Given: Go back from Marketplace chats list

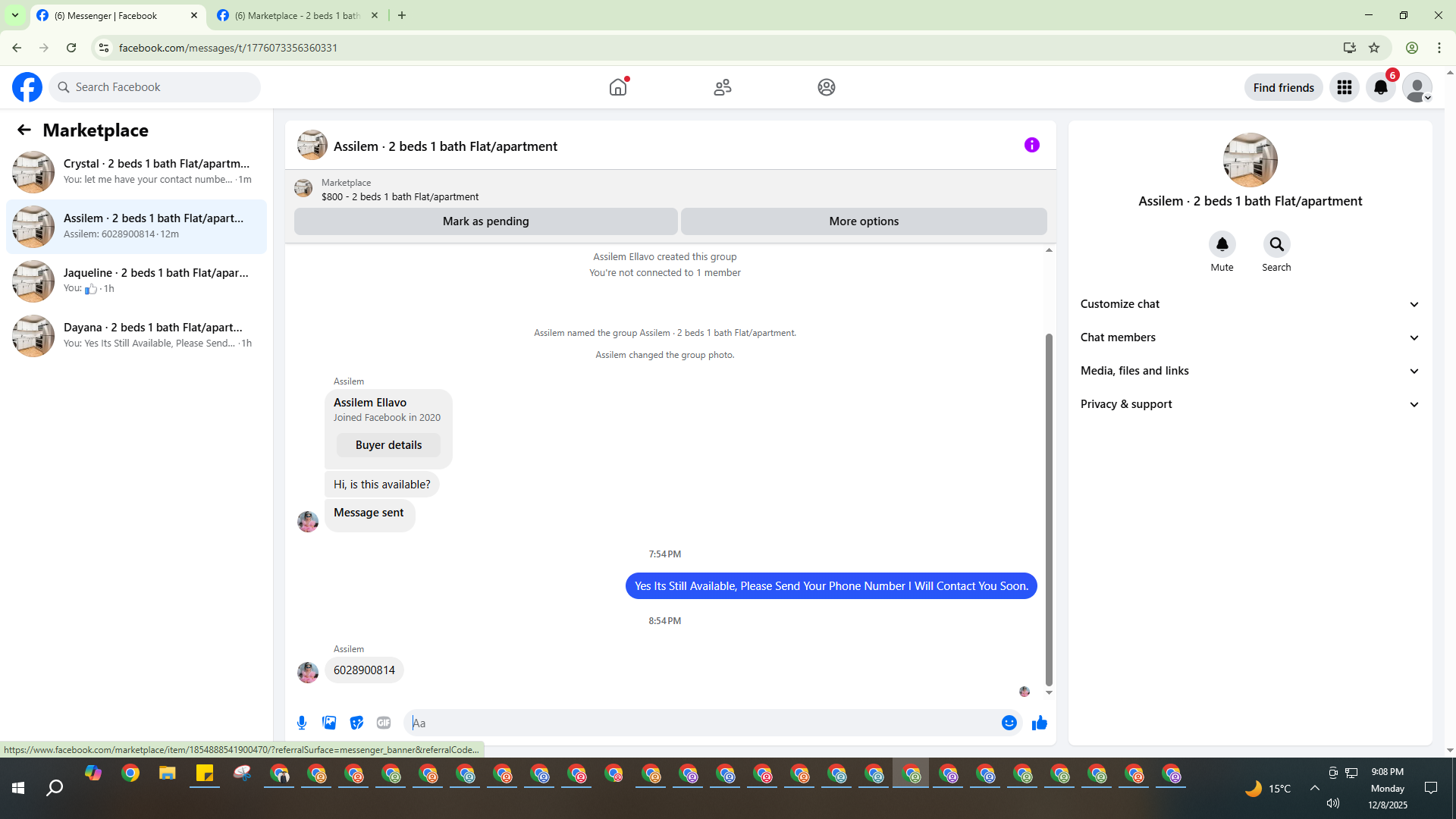Looking at the screenshot, I should pos(24,130).
